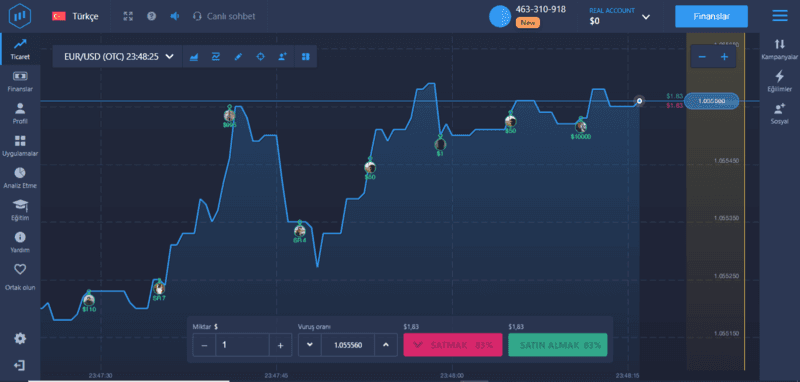Select the drawing pencil tool
Screen dimensions: 800x382
[x=238, y=57]
